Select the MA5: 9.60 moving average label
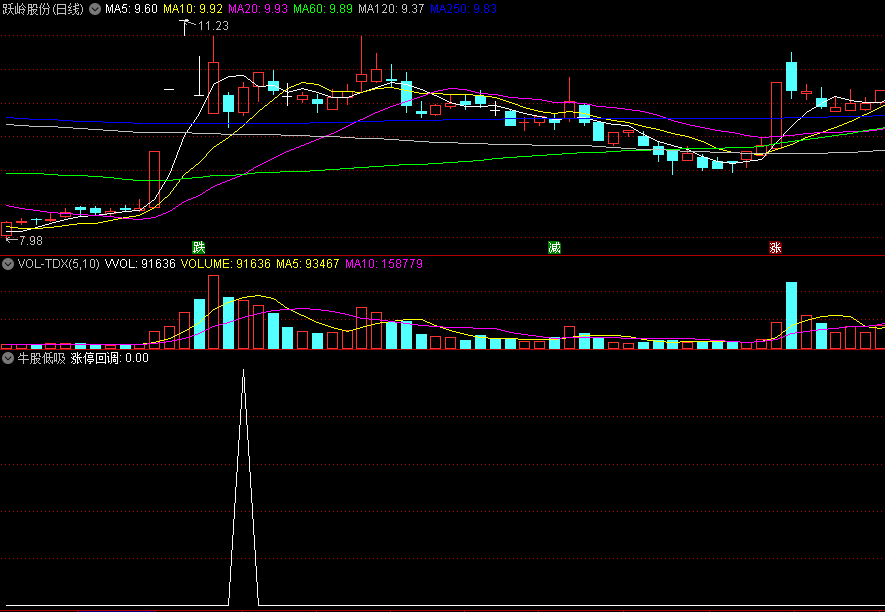Image resolution: width=885 pixels, height=612 pixels. (131, 9)
